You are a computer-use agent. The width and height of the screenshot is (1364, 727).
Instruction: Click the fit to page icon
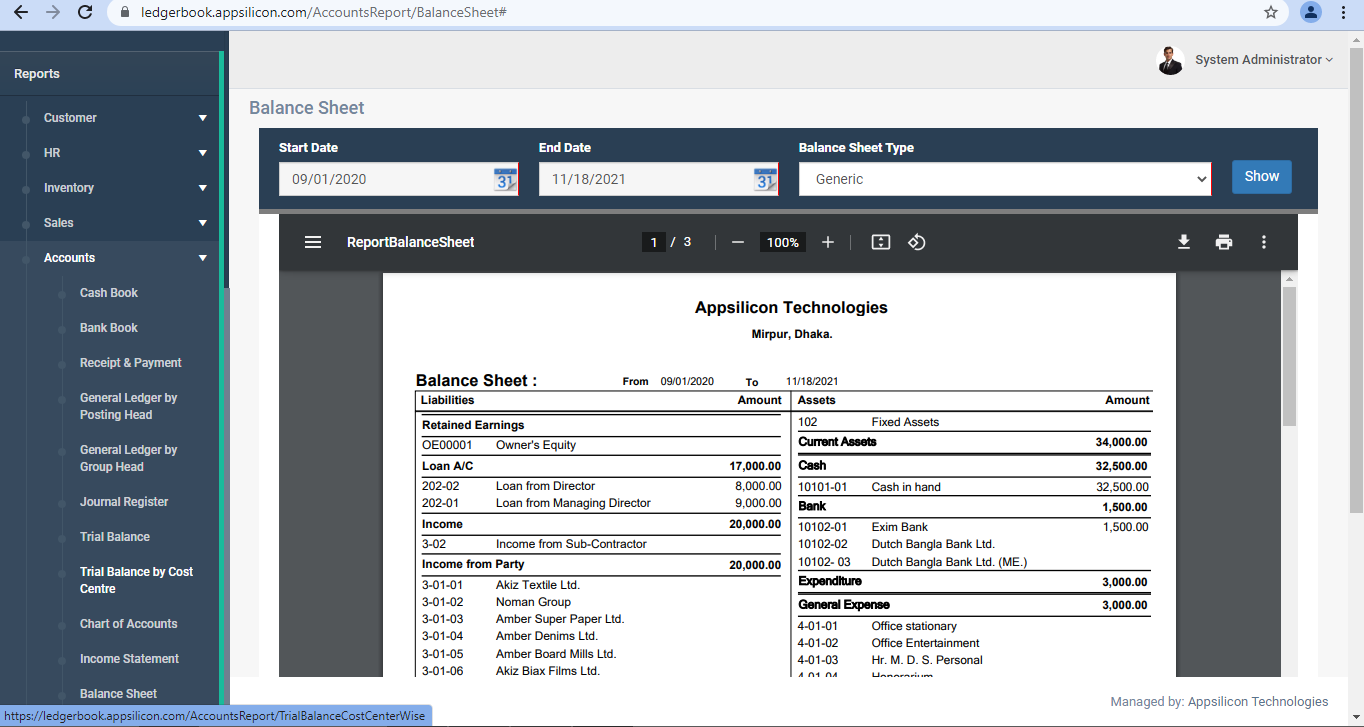(880, 242)
